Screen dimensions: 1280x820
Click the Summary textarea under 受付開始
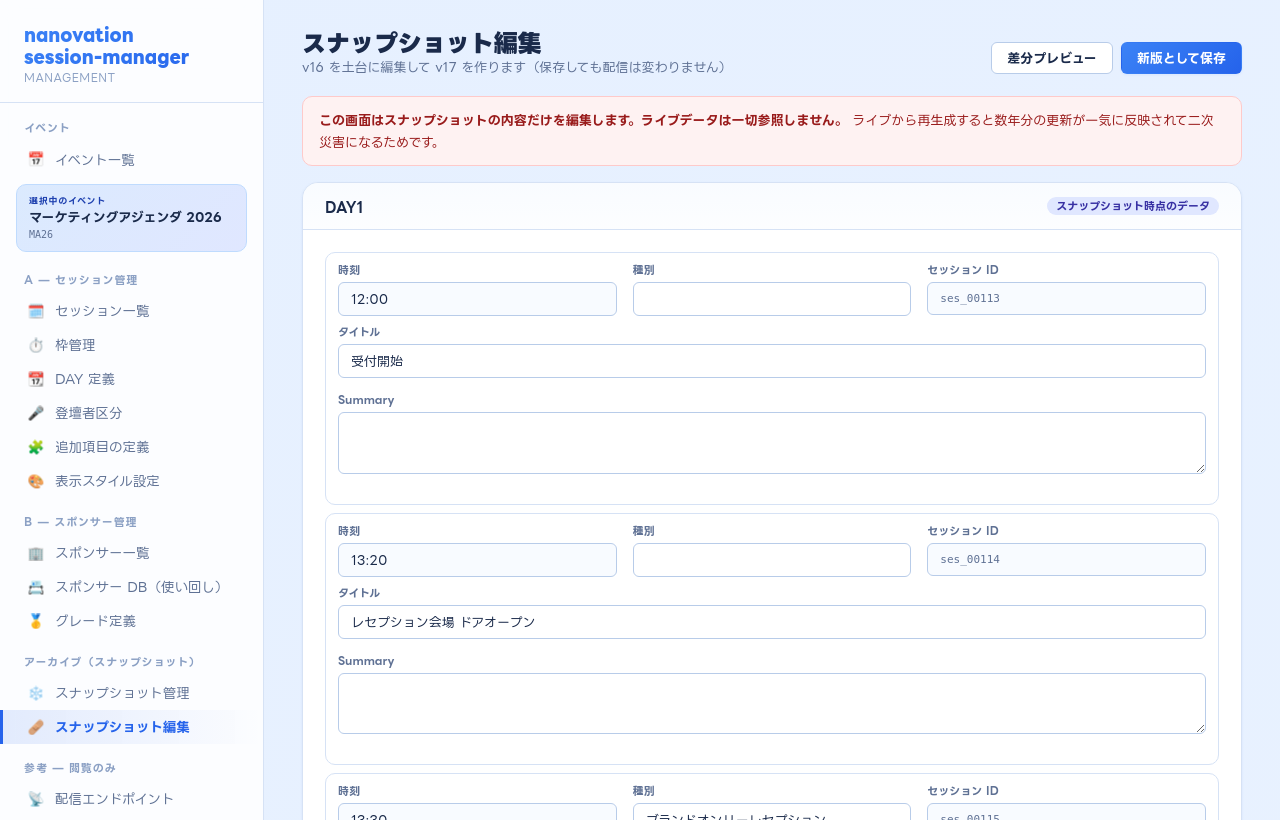pos(772,443)
